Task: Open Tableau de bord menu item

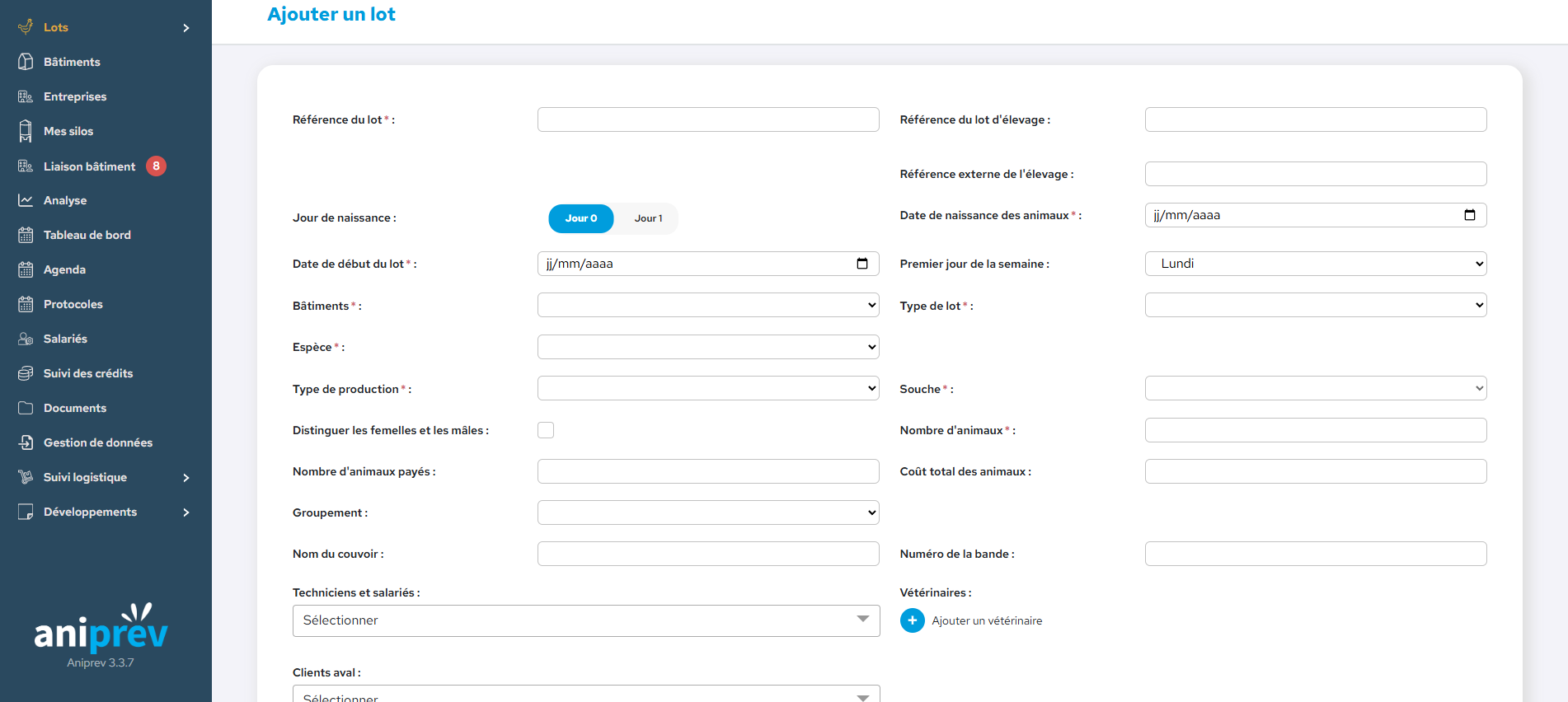Action: coord(87,235)
